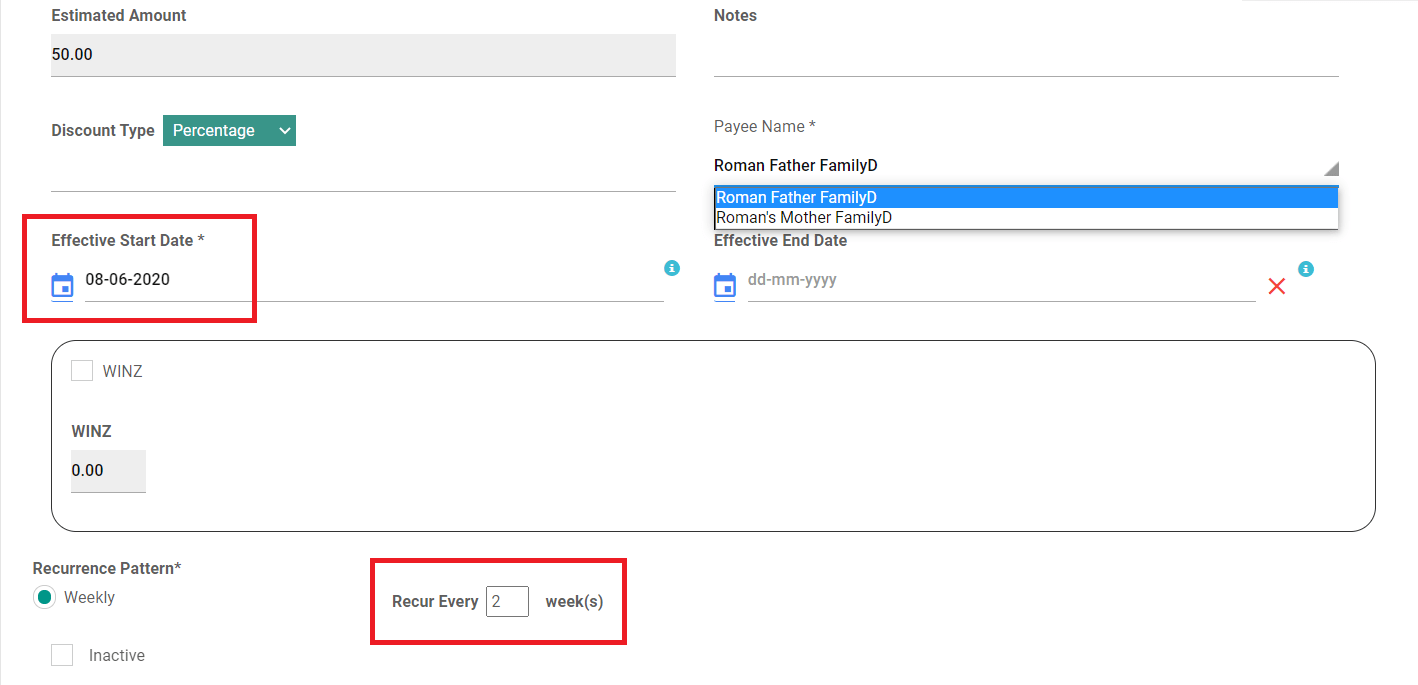Enable the WINZ checkbox
Viewport: 1418px width, 685px height.
point(81,370)
